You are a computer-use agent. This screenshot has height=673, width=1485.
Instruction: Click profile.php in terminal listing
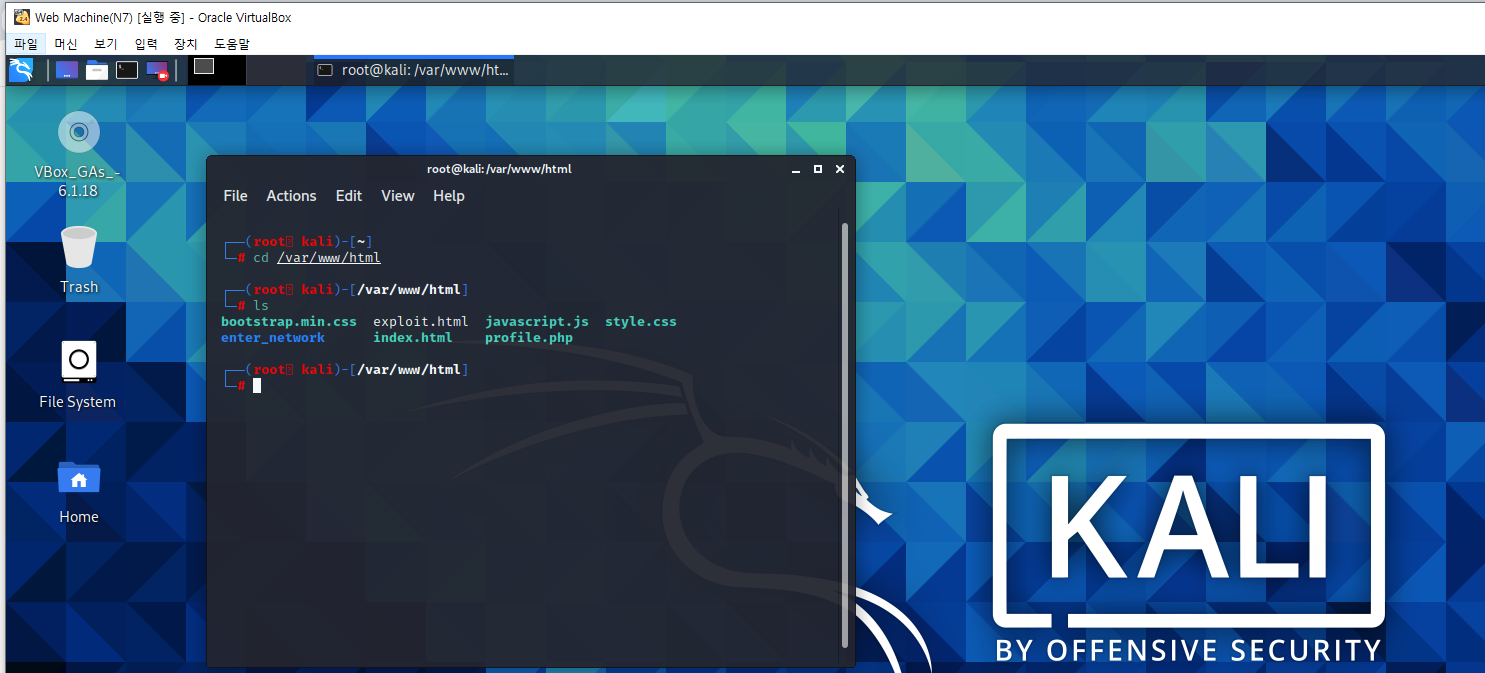[x=529, y=338]
